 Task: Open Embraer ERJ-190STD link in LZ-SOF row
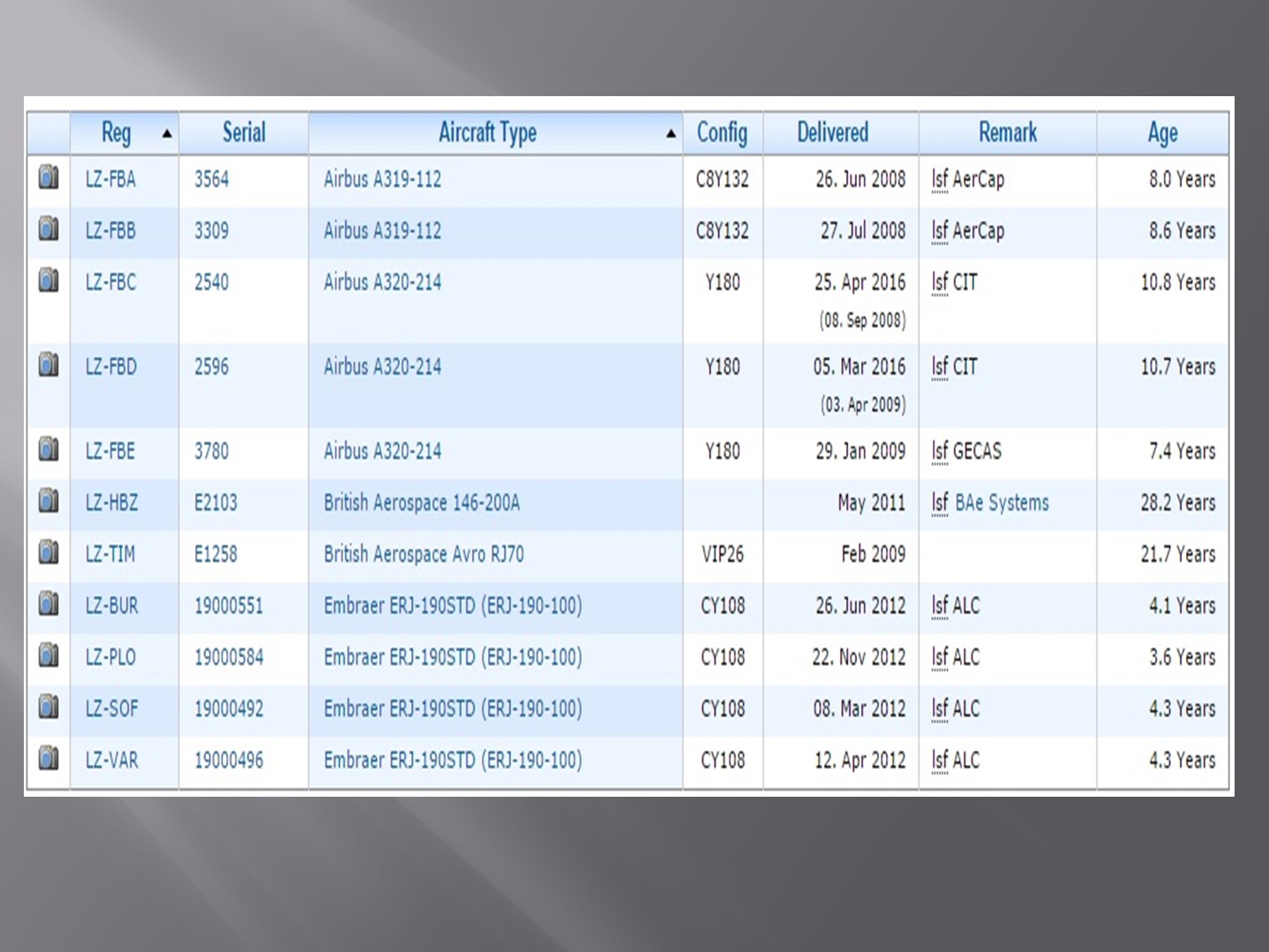453,708
